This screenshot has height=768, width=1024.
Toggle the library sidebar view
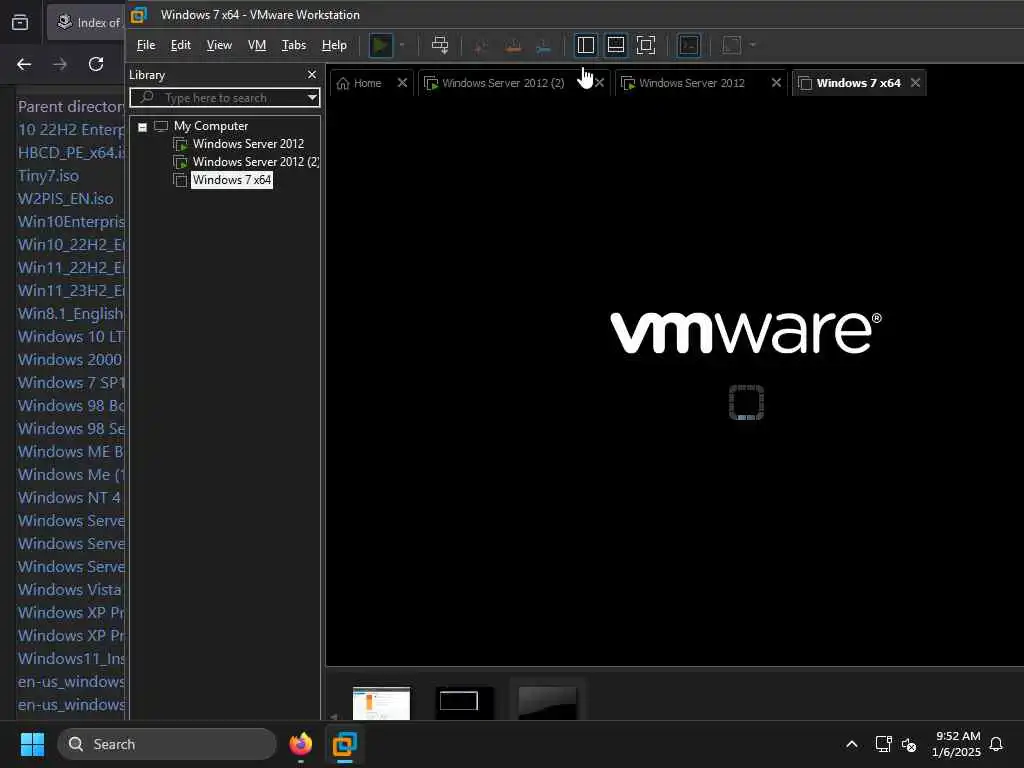click(586, 45)
